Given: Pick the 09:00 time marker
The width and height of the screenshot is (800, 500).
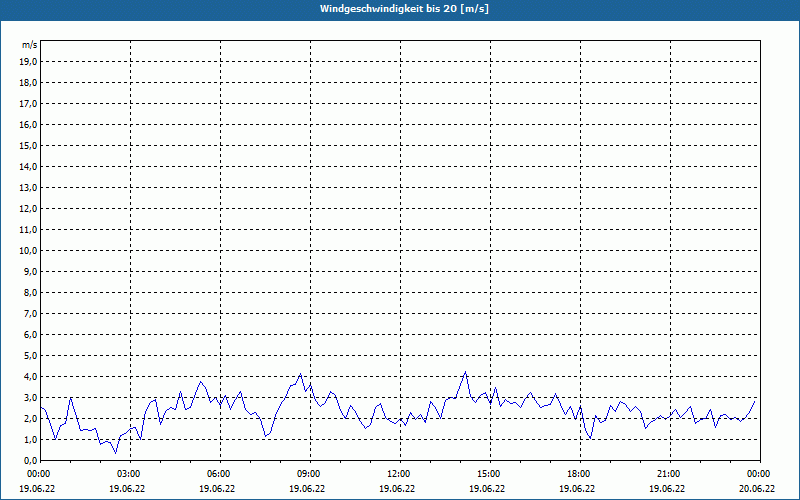Looking at the screenshot, I should pyautogui.click(x=309, y=474).
